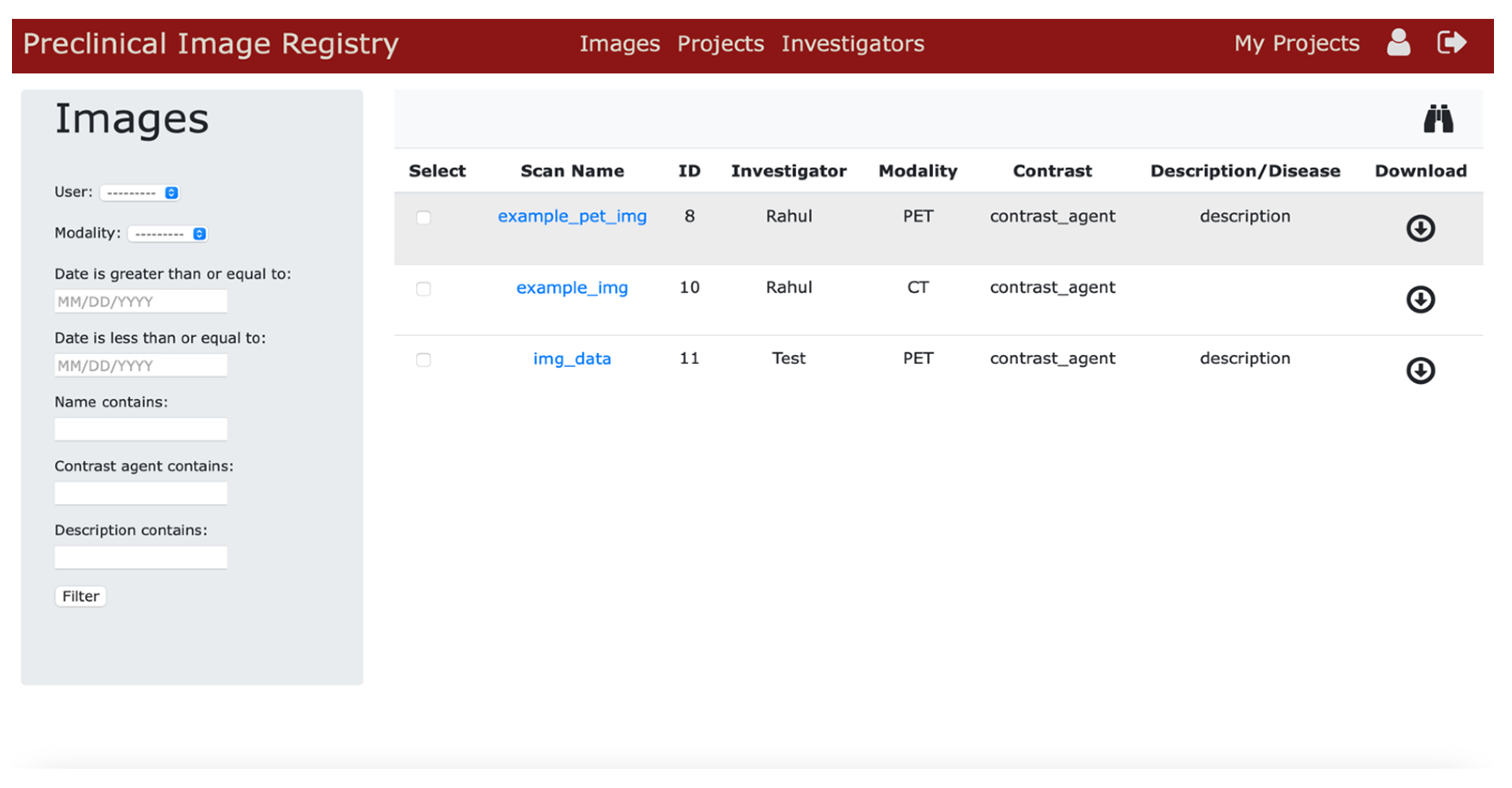Open the example_pet_img scan link
Image resolution: width=1512 pixels, height=788 pixels.
point(572,216)
